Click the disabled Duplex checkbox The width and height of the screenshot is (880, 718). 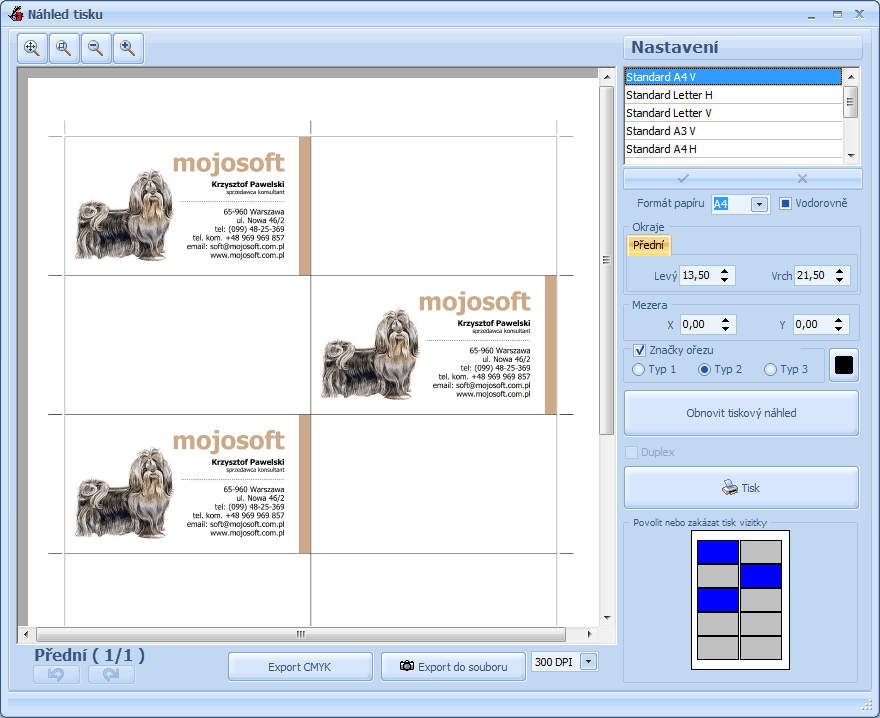(631, 452)
